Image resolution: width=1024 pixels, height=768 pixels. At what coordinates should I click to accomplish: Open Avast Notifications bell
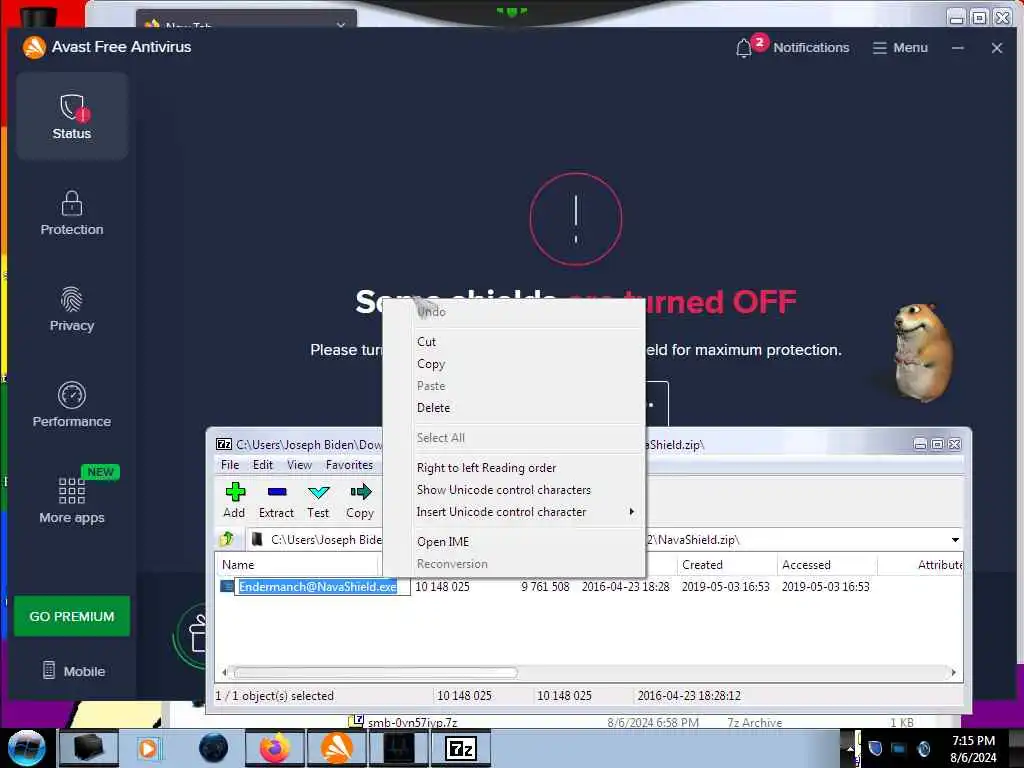pos(792,47)
